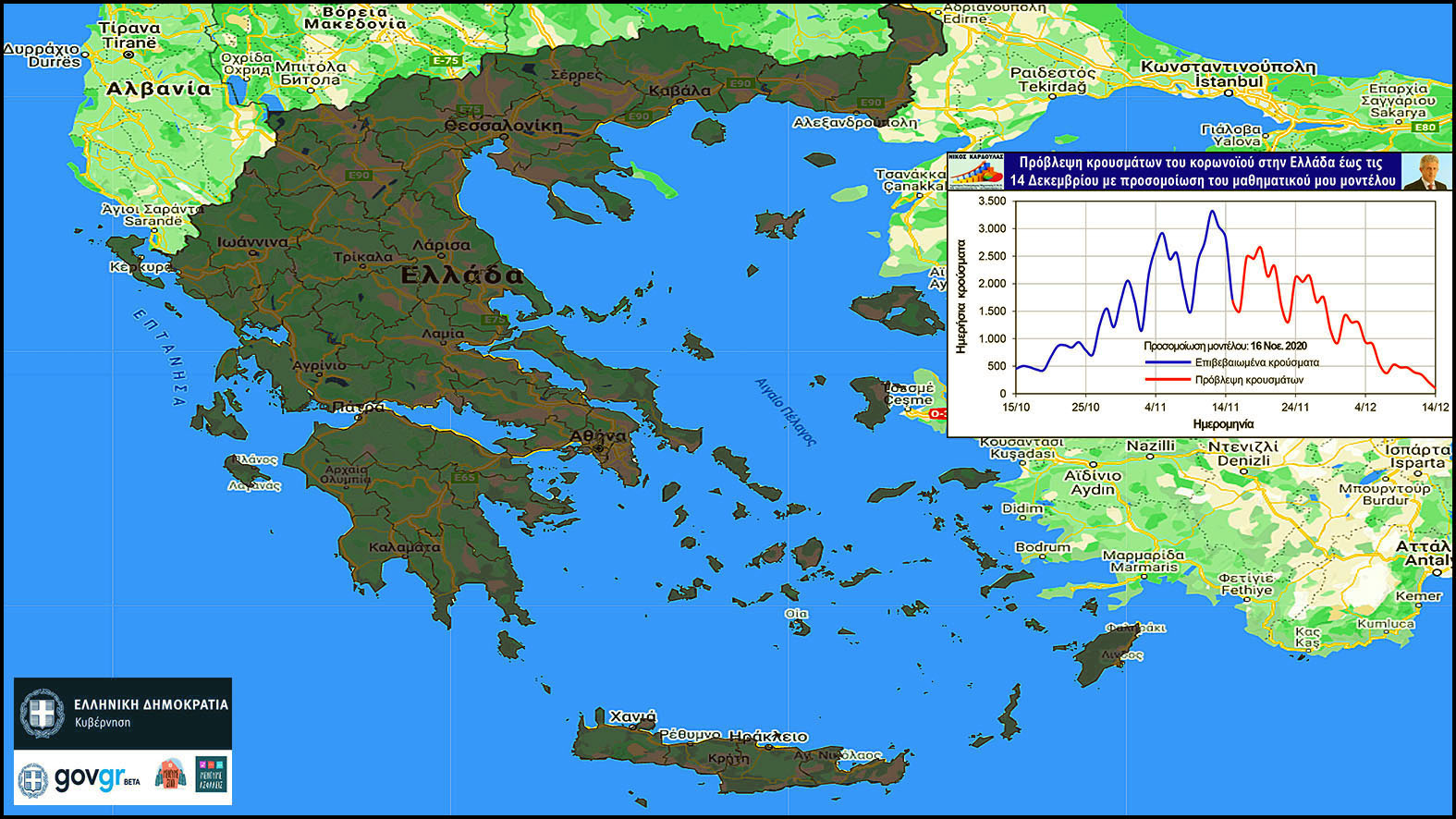The height and width of the screenshot is (819, 1456).
Task: Click the blue confirmed cases legend line
Action: [x=1168, y=362]
